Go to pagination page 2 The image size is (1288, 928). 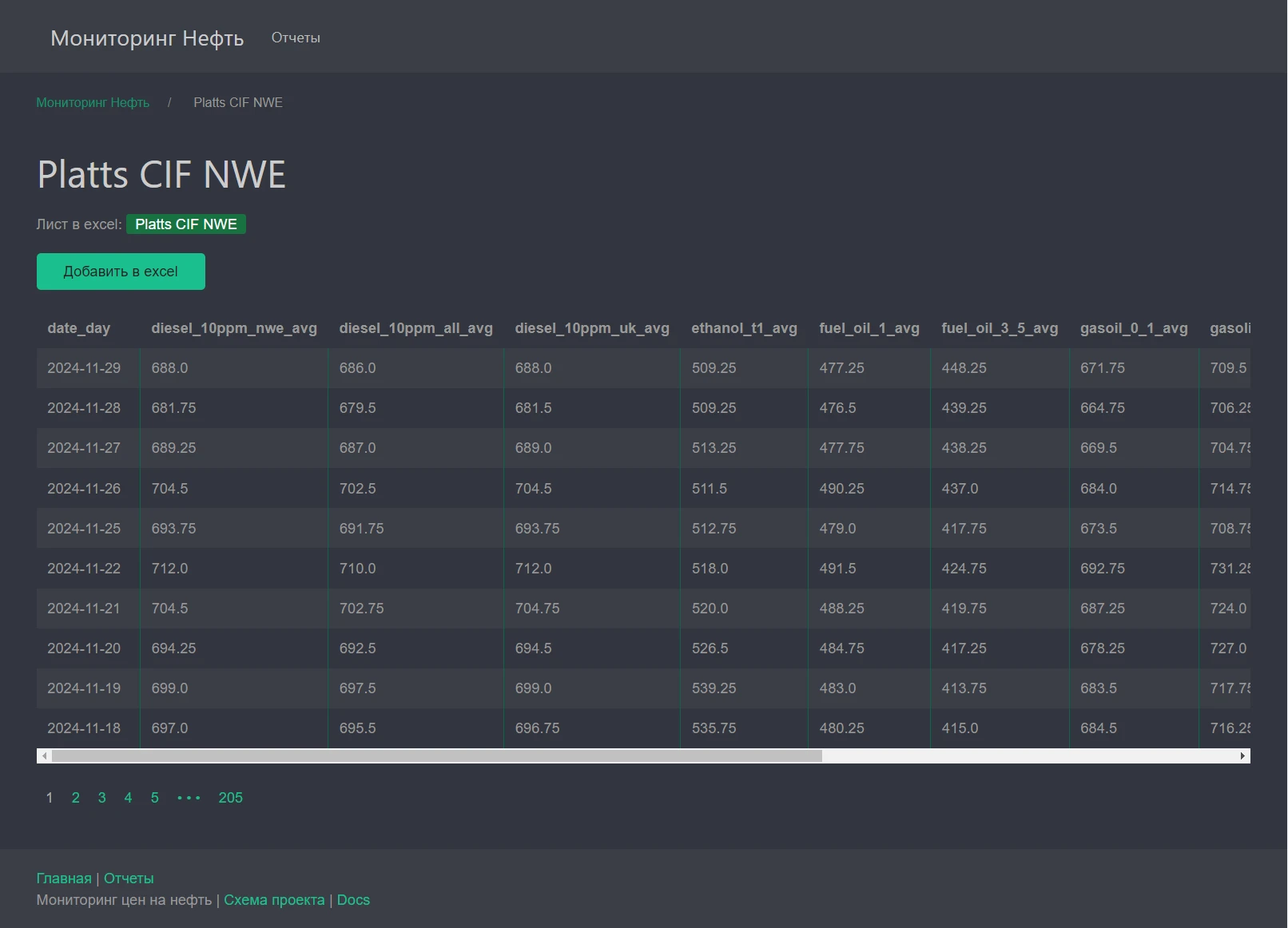click(x=76, y=798)
